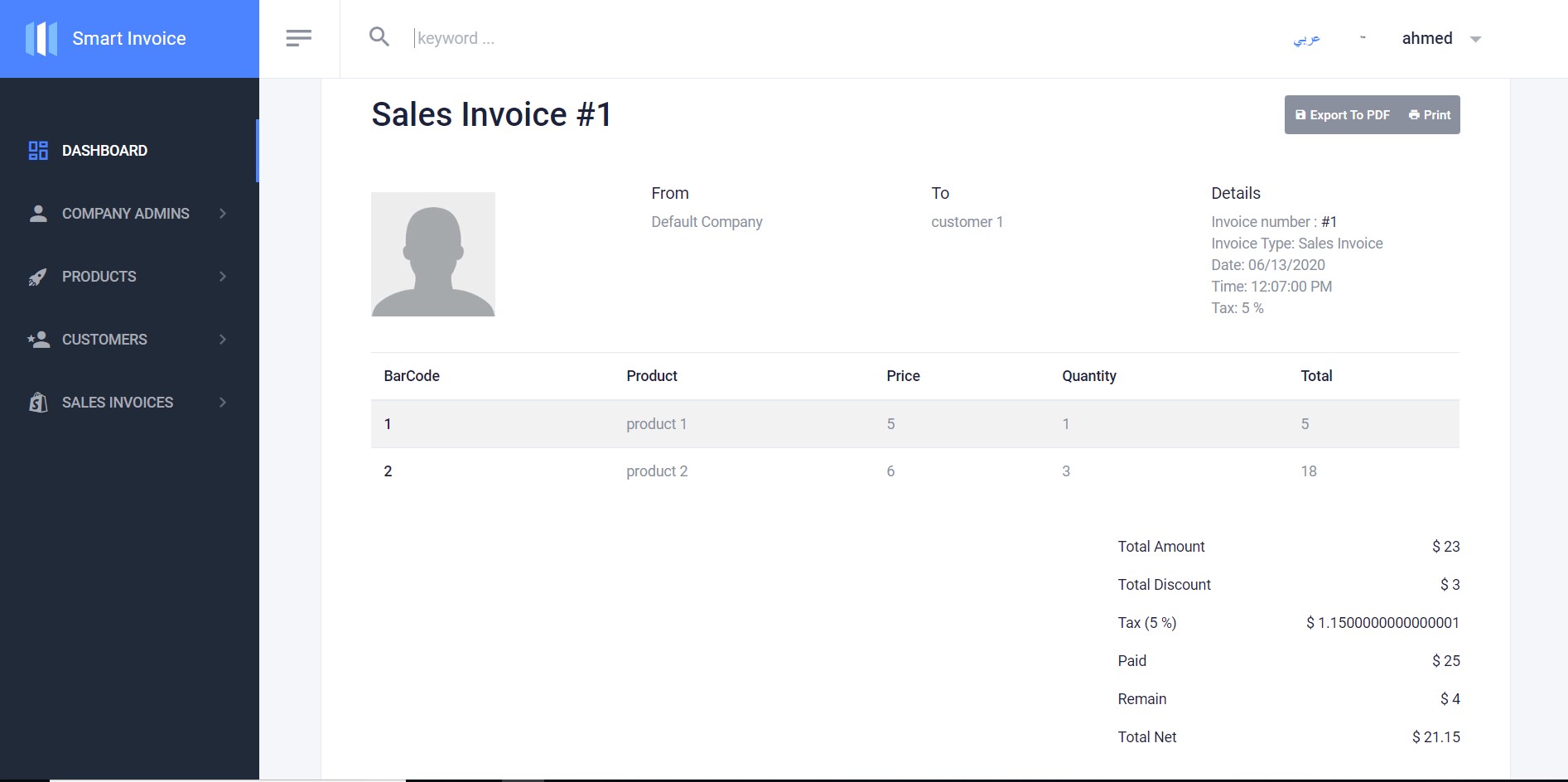Click the Sales Invoices bag icon

point(37,403)
